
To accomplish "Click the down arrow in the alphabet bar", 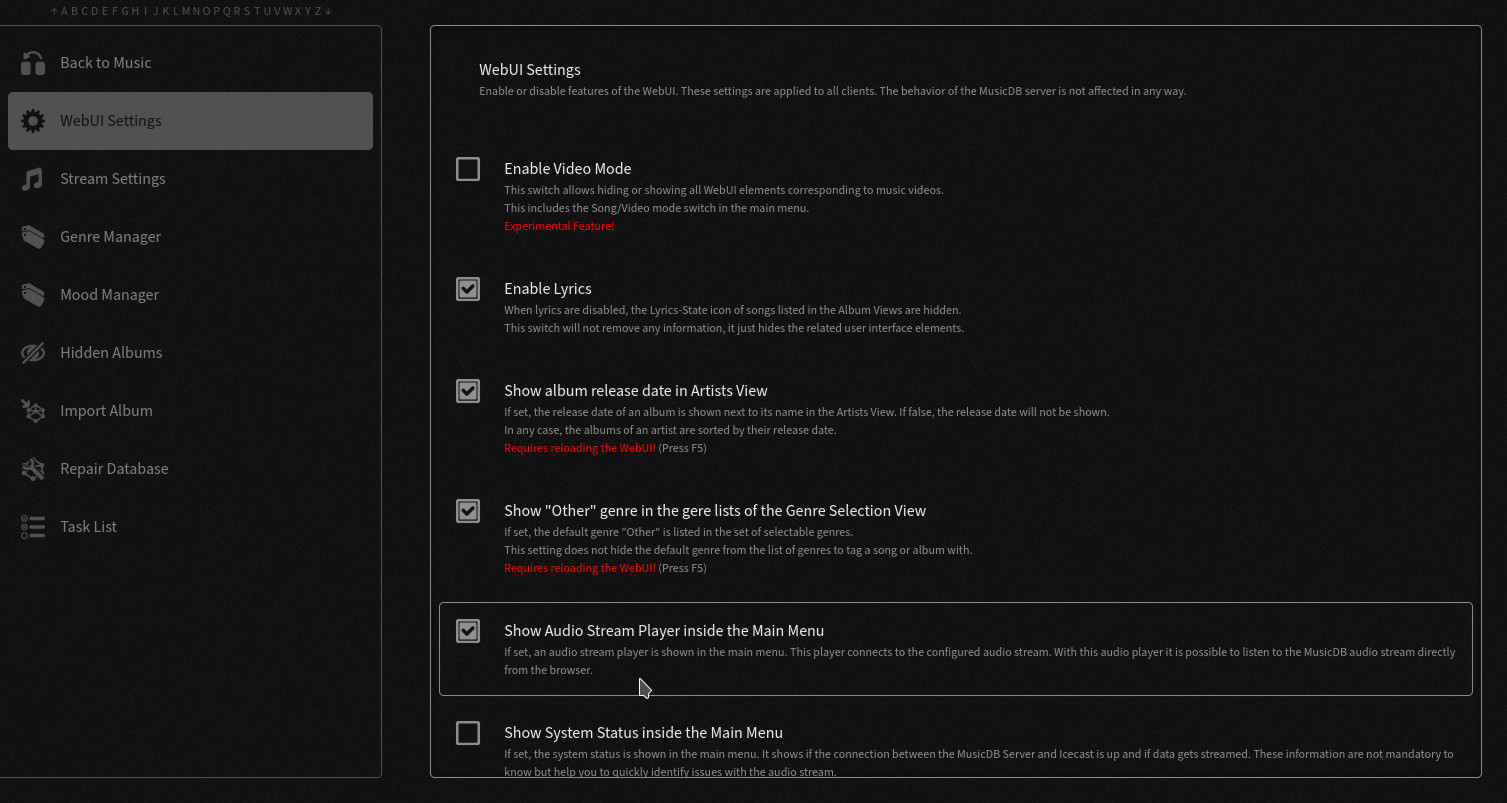I will click(328, 11).
